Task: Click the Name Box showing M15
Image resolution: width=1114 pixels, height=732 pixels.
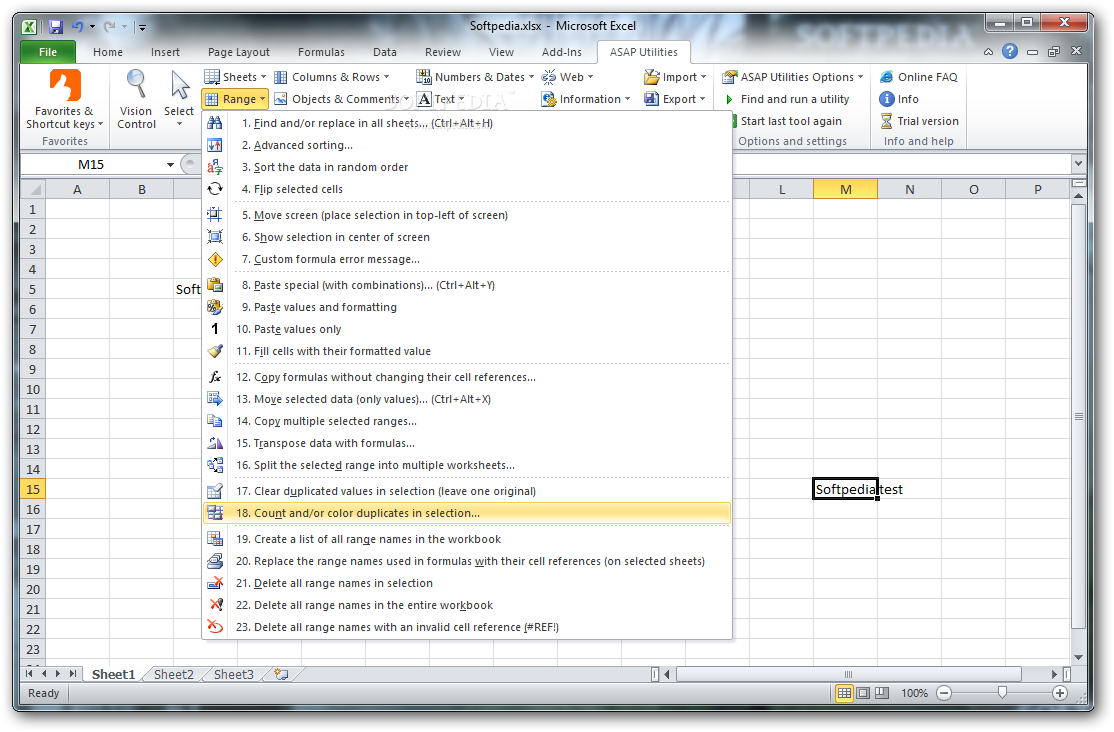Action: point(91,165)
